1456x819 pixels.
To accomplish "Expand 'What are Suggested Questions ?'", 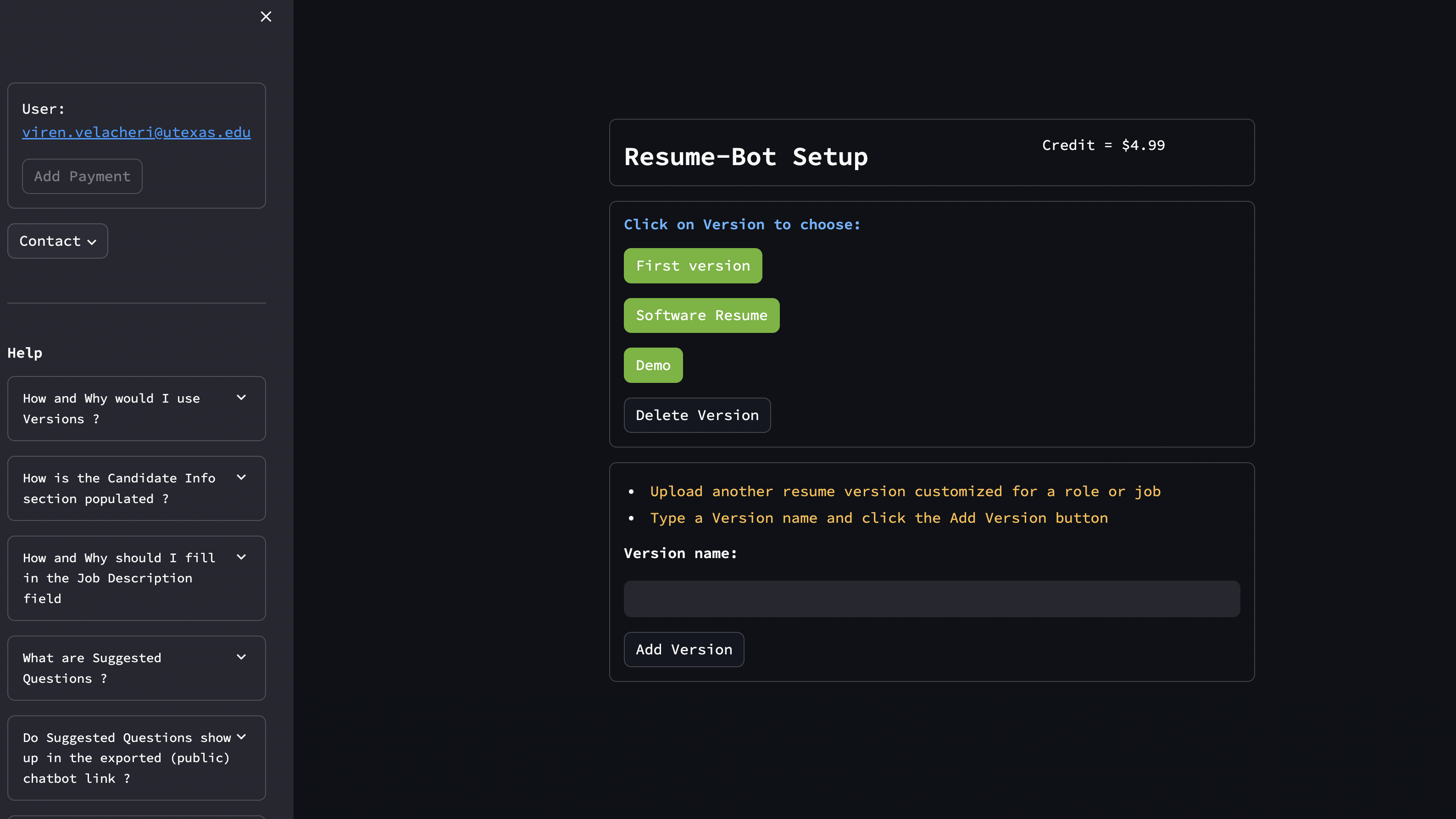I will click(x=136, y=668).
